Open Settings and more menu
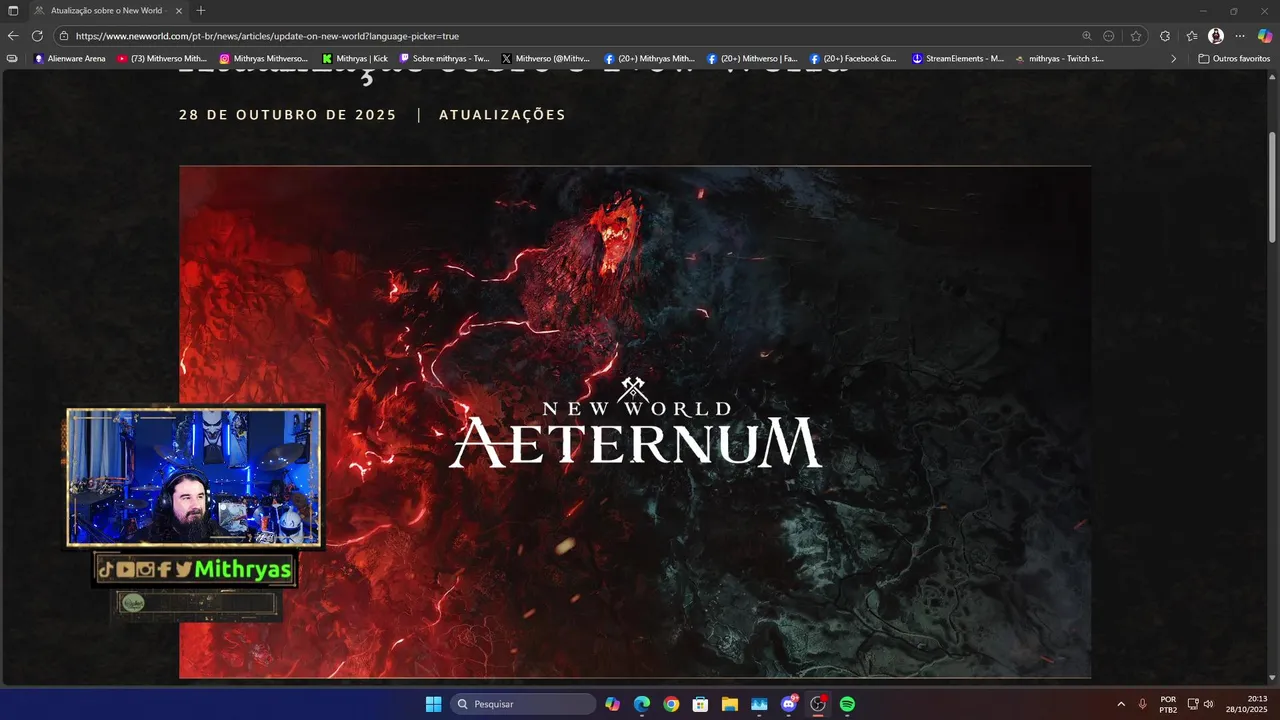The image size is (1280, 720). [1240, 36]
